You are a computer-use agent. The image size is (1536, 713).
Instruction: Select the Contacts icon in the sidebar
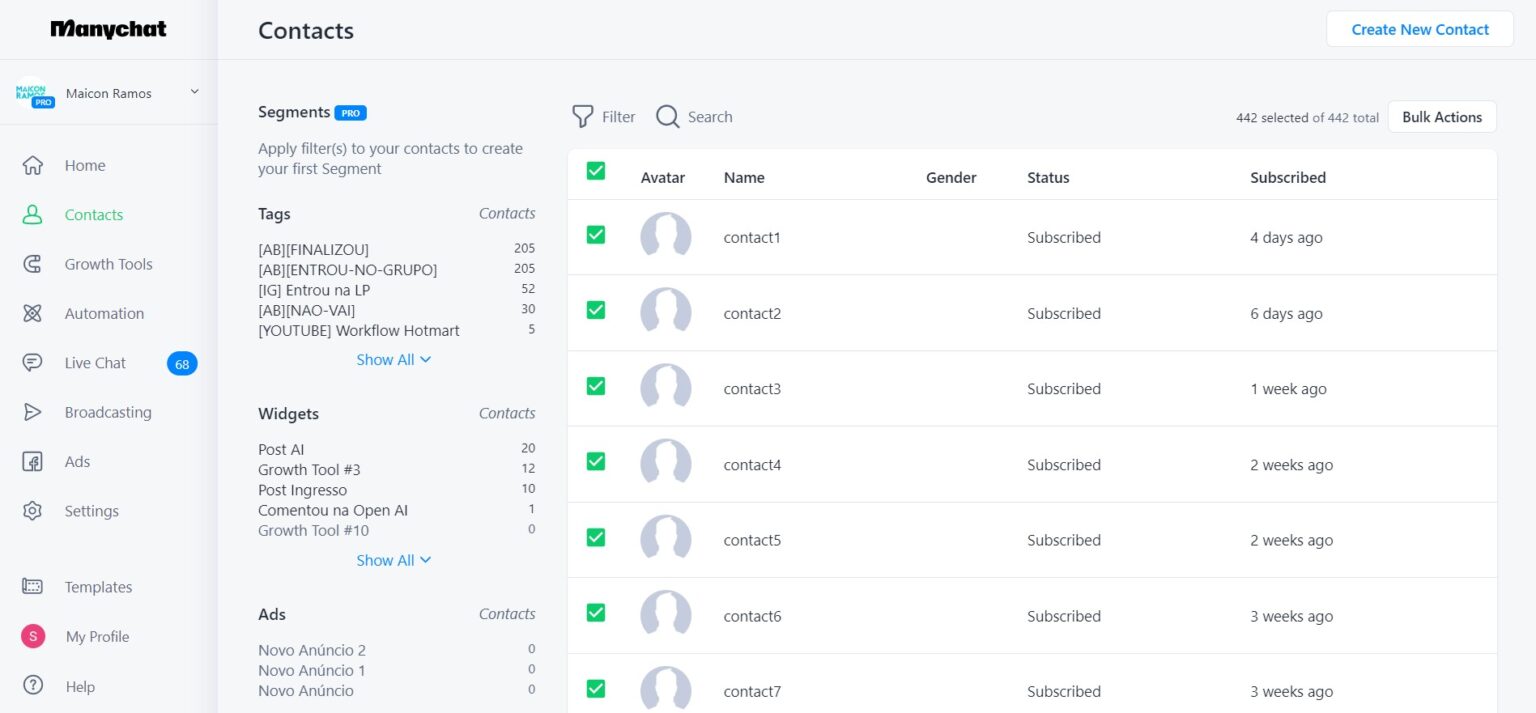click(x=93, y=214)
